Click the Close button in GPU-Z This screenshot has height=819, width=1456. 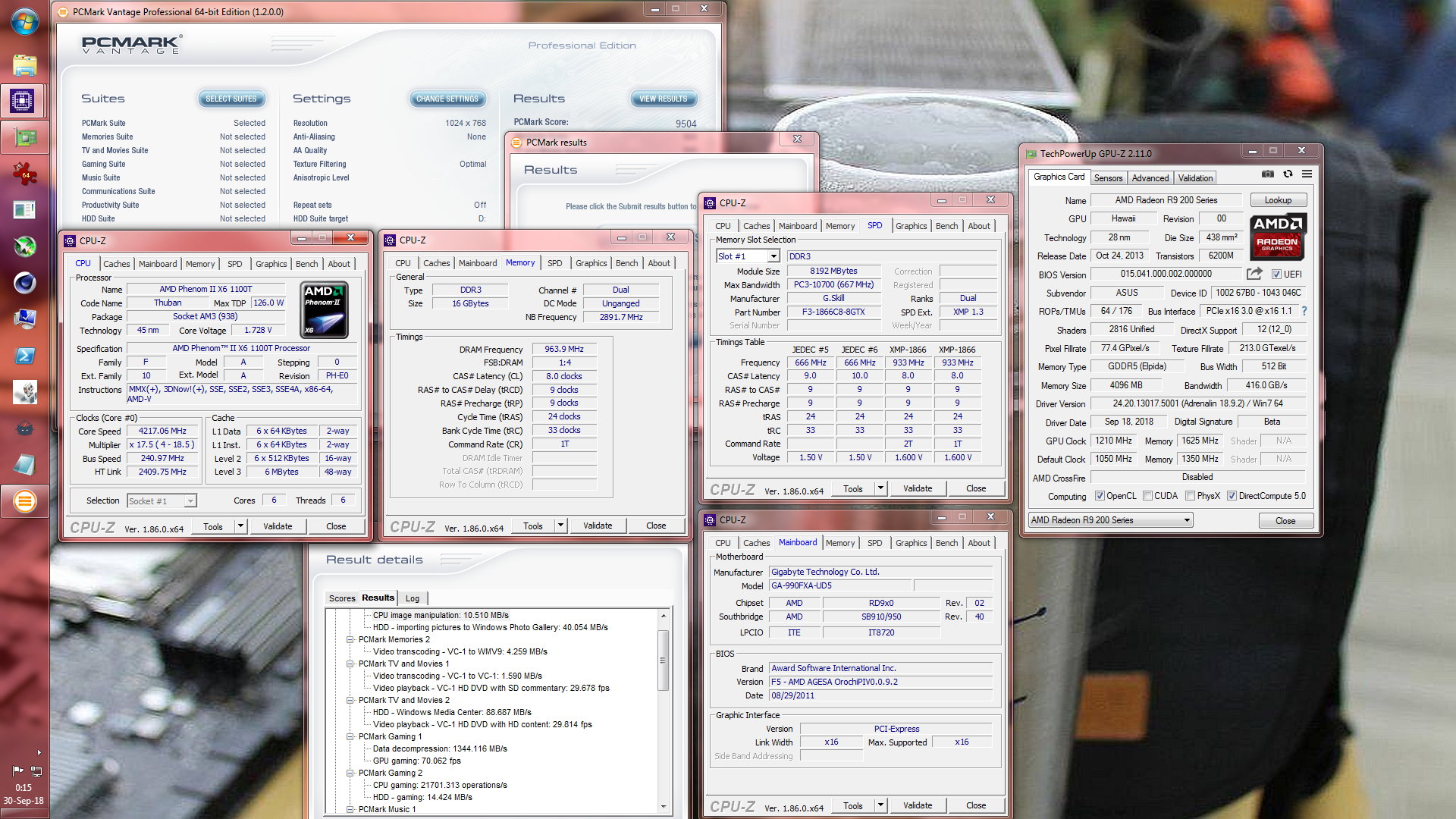[1285, 521]
